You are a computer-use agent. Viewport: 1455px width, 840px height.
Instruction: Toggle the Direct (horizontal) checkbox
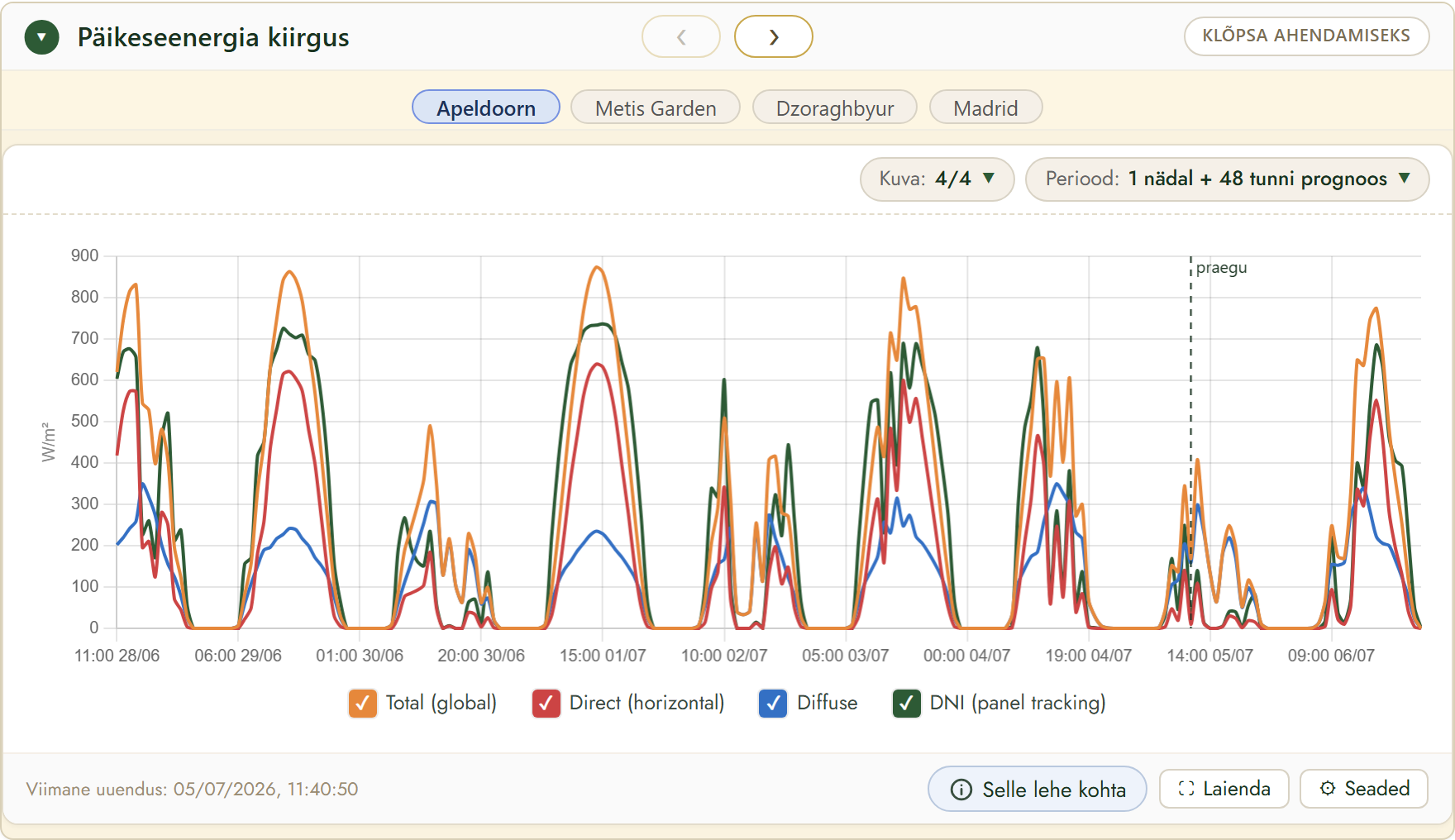[546, 704]
